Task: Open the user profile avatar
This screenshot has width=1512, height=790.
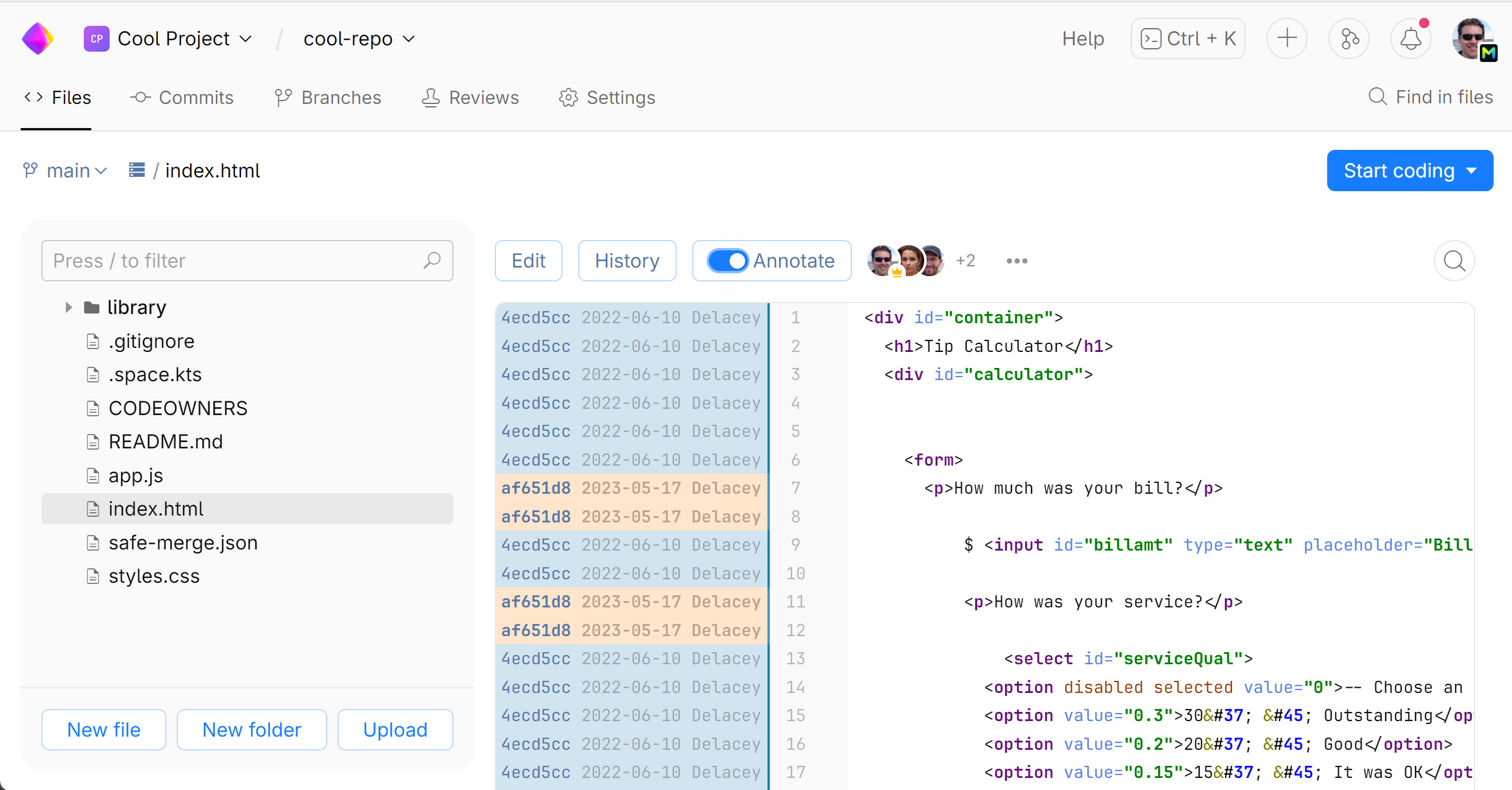Action: 1472,39
